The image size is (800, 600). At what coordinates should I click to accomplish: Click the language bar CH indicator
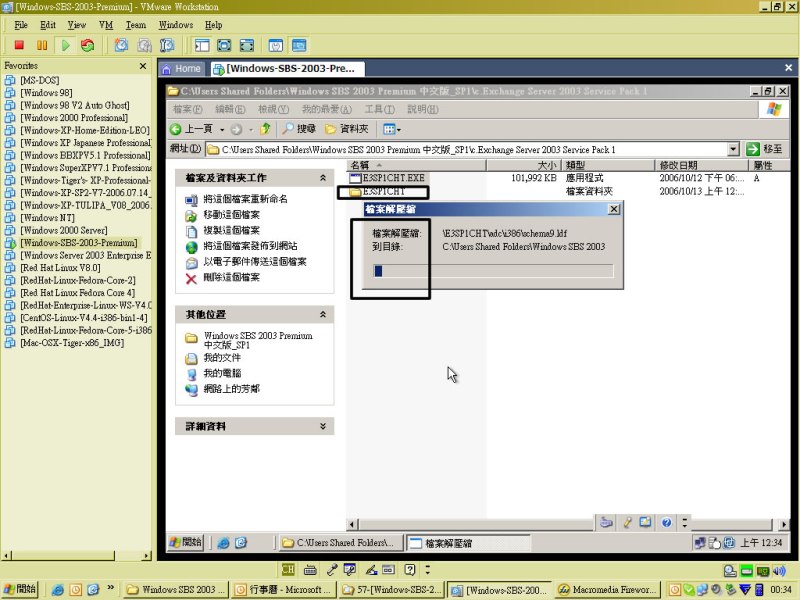[x=288, y=569]
